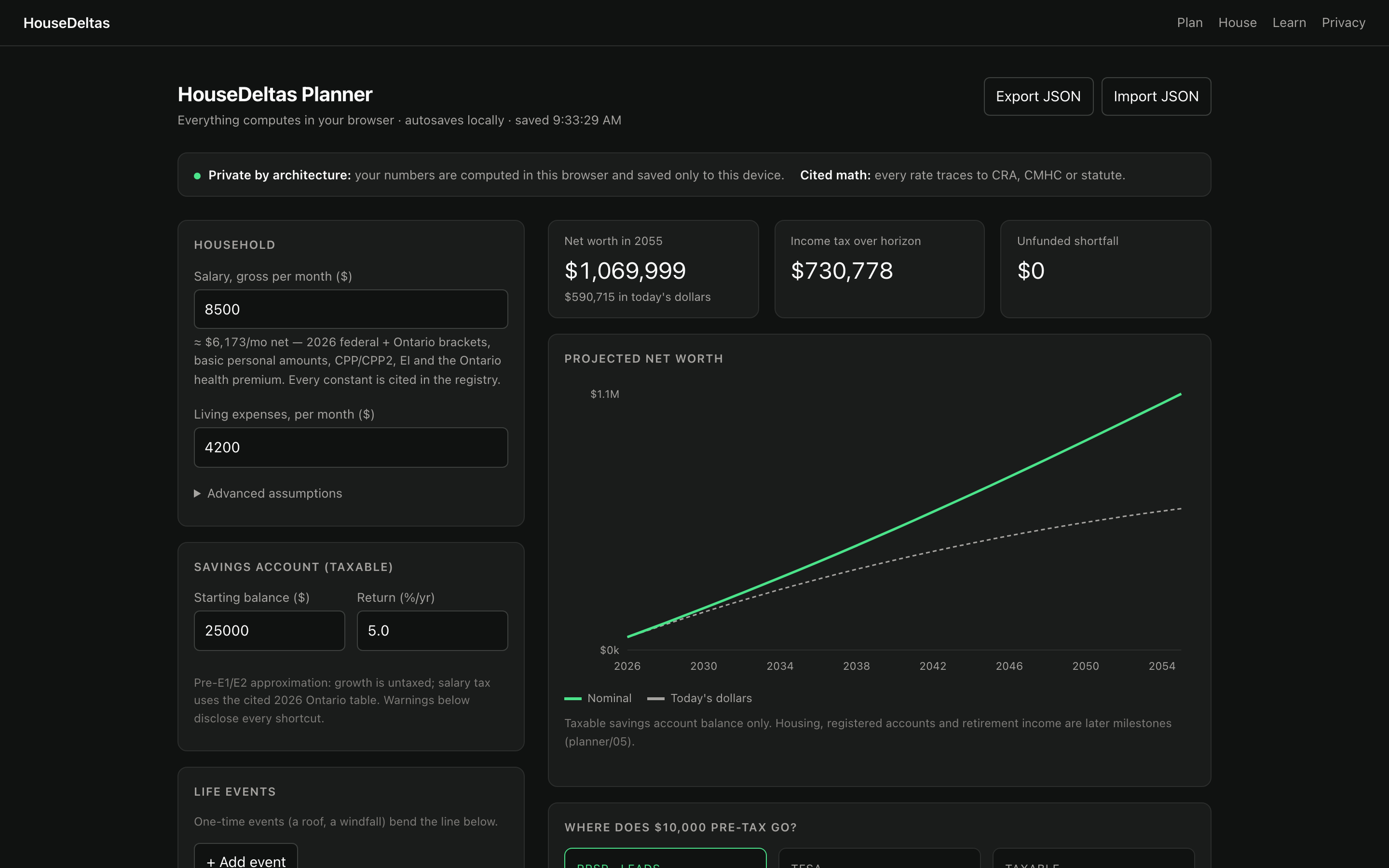Click the HouseDeltas Planner title
The image size is (1389, 868).
coord(275,94)
